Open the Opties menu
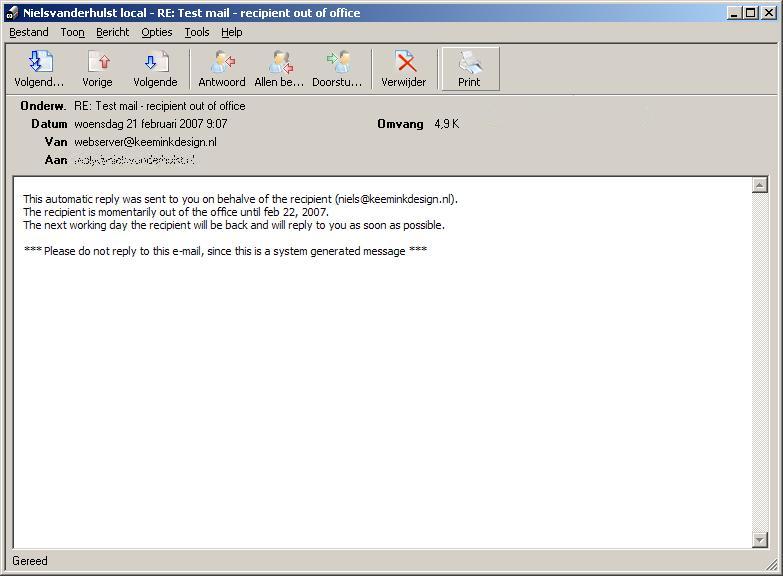This screenshot has width=783, height=576. 156,32
